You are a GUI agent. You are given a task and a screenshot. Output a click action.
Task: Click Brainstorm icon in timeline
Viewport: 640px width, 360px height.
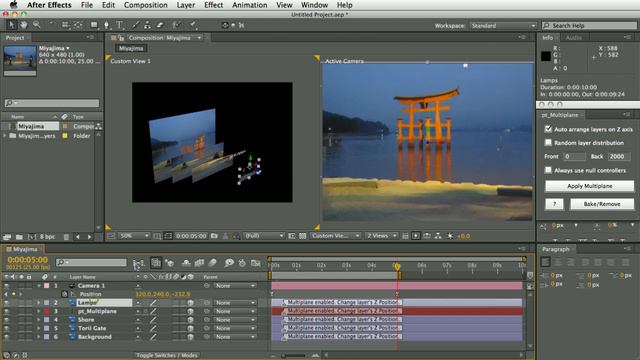click(229, 263)
